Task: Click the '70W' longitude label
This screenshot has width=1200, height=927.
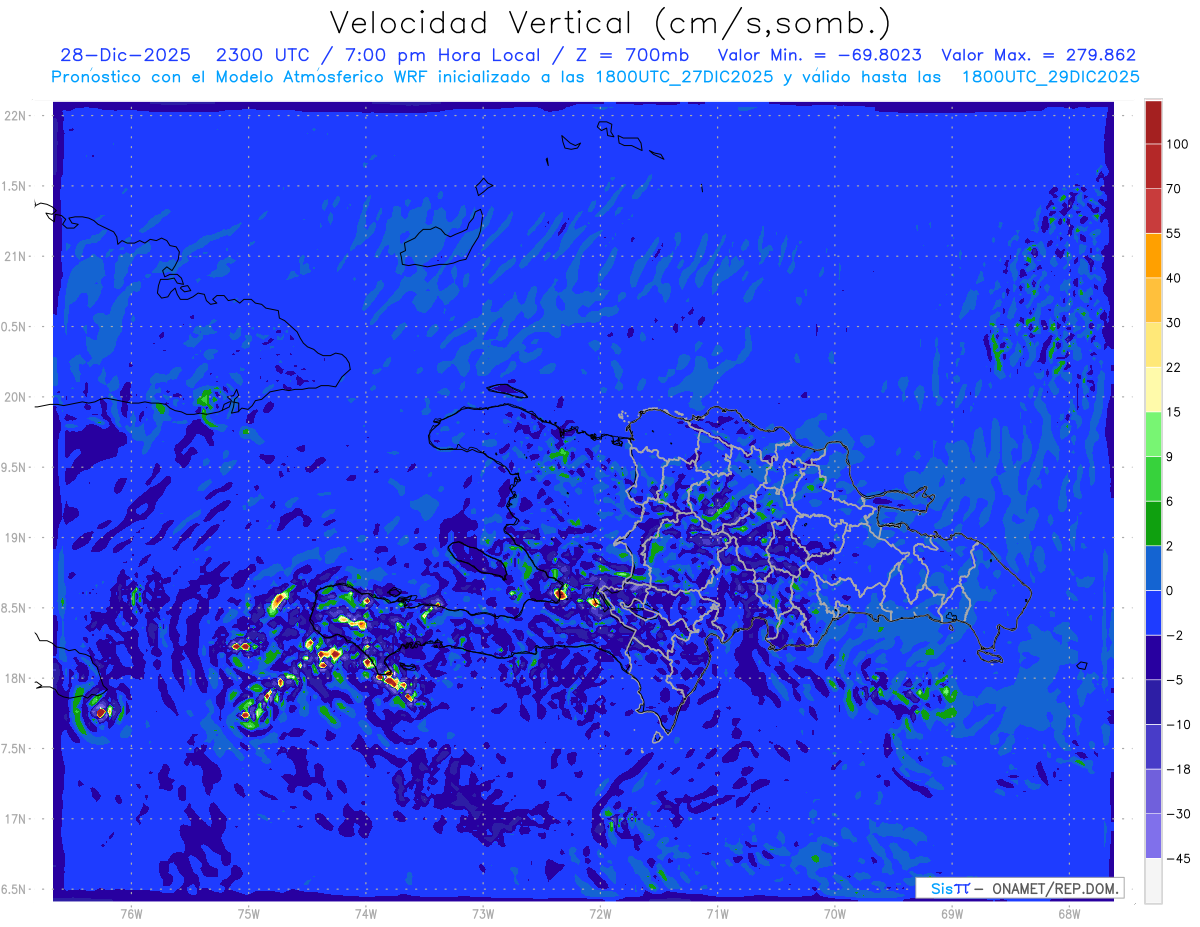Action: 835,913
